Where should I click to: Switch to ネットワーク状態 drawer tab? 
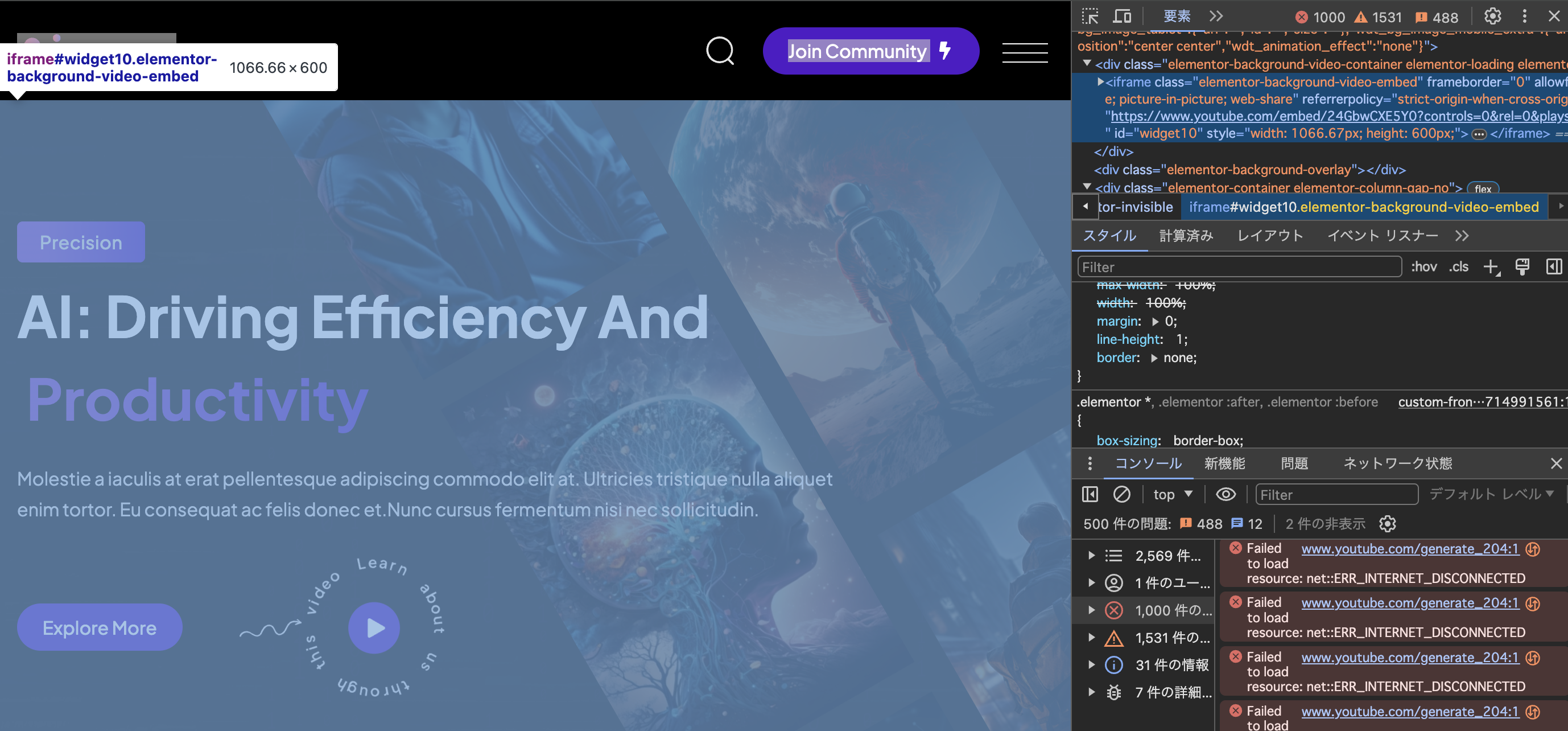[x=1397, y=463]
